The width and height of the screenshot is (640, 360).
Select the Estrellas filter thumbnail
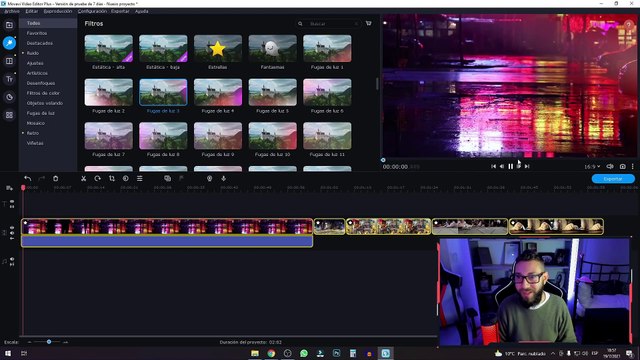(x=218, y=49)
